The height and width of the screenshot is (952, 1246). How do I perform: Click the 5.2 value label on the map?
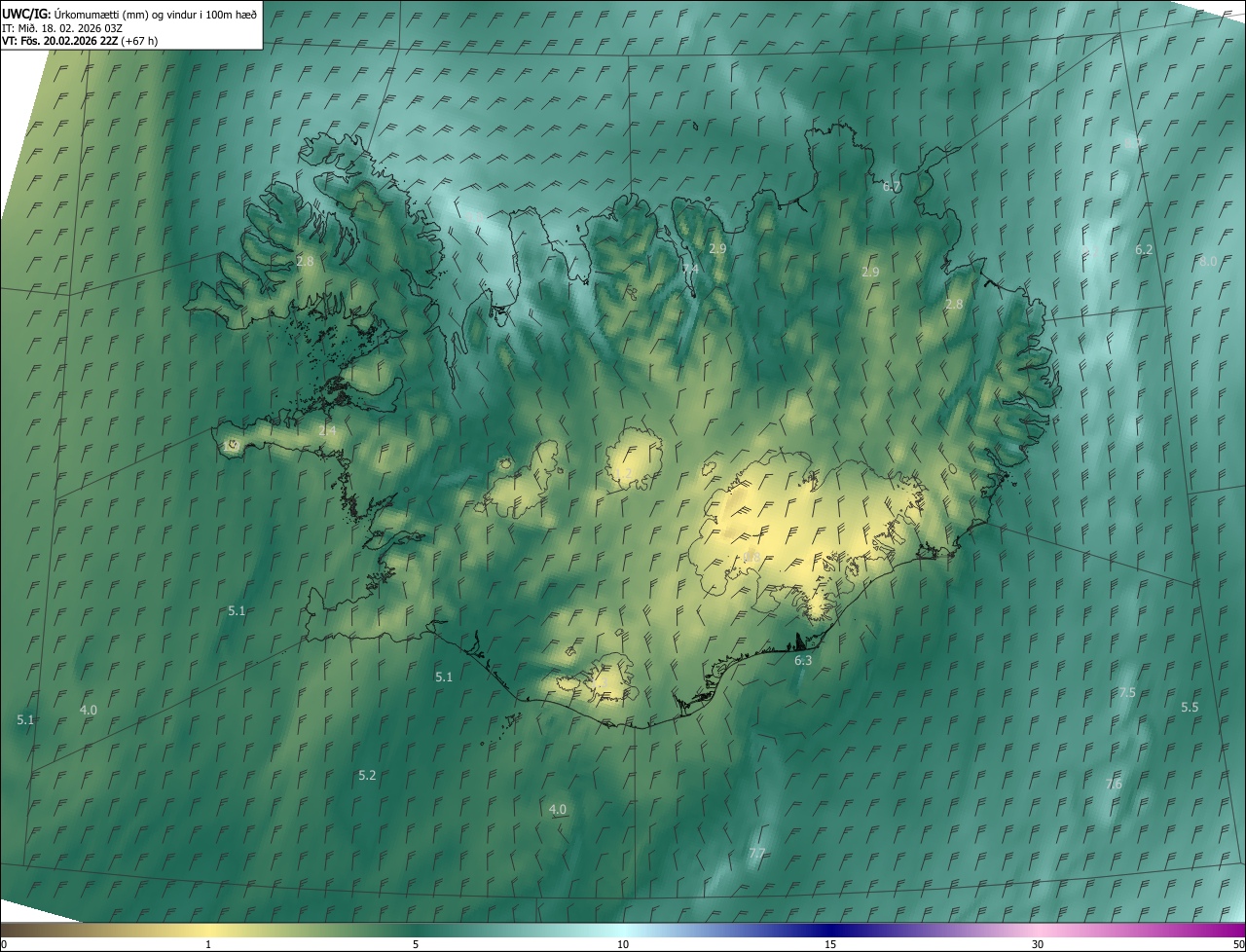(x=367, y=775)
